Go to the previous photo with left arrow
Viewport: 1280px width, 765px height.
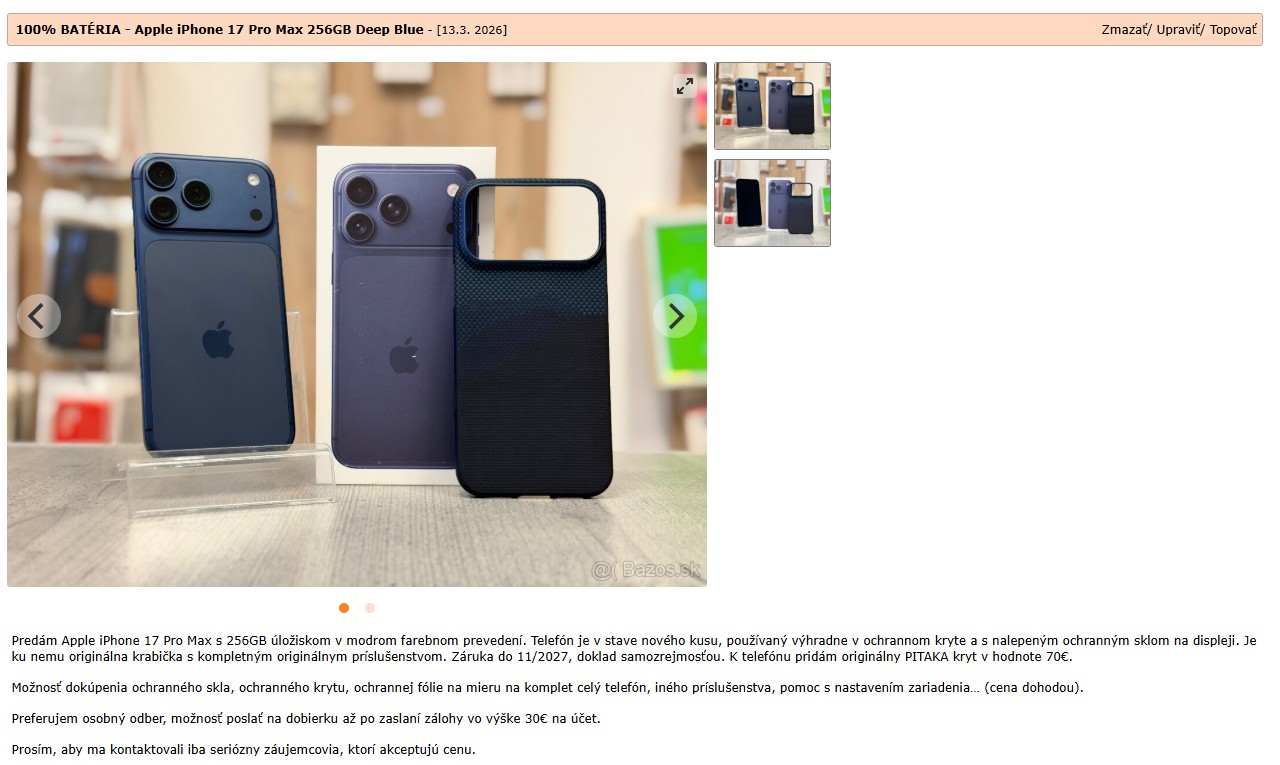click(x=39, y=316)
